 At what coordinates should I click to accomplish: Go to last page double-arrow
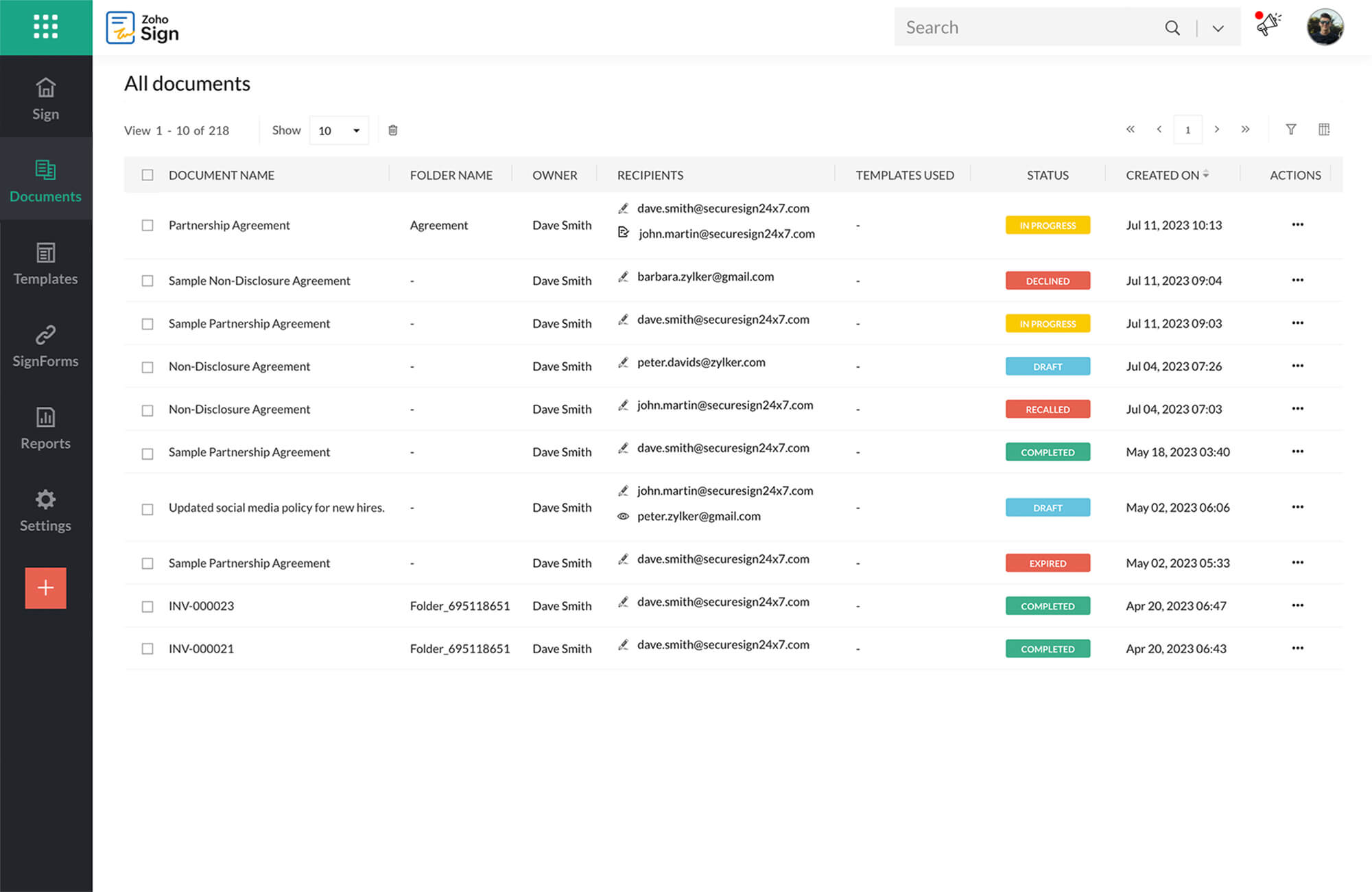(1245, 130)
